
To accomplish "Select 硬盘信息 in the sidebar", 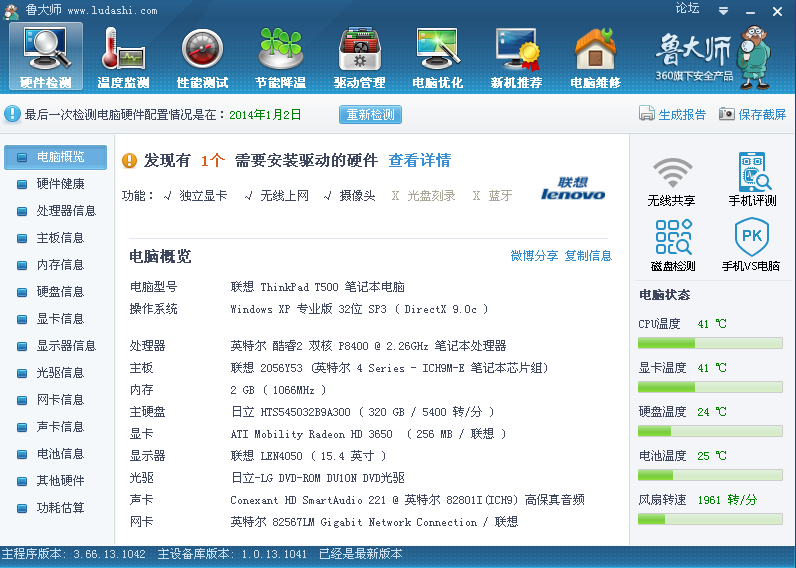I will coord(60,292).
